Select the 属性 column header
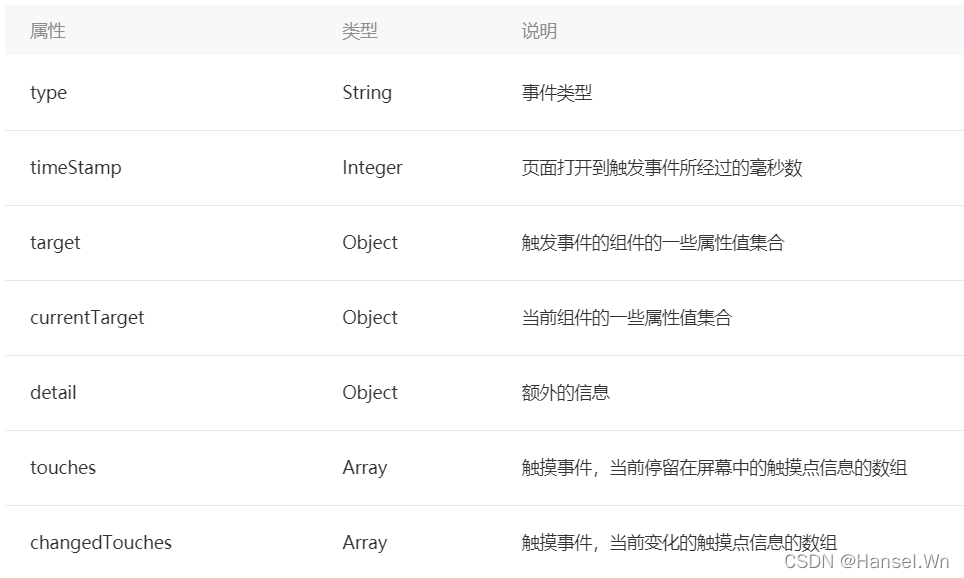 point(47,31)
